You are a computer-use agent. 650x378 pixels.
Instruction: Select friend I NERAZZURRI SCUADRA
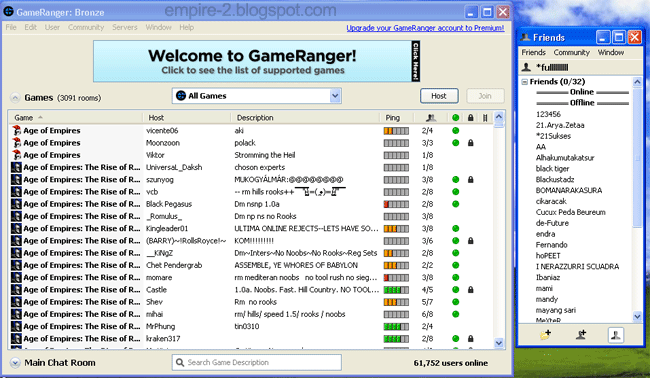pyautogui.click(x=577, y=267)
